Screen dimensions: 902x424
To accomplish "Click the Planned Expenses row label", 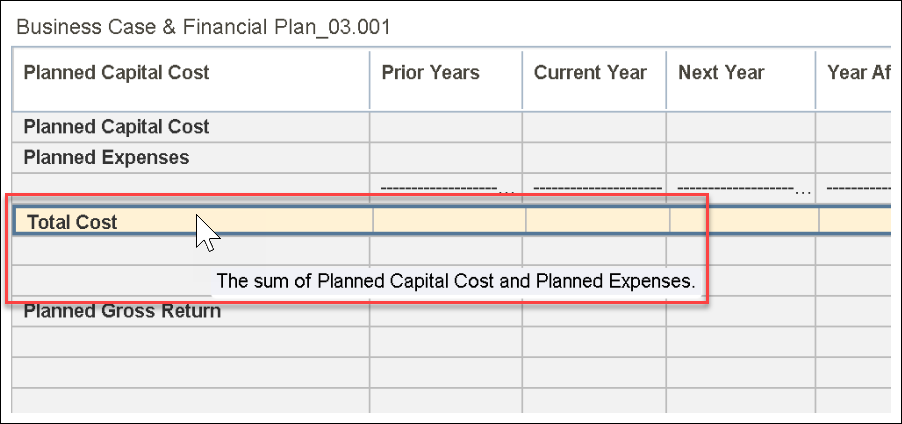I will (106, 157).
